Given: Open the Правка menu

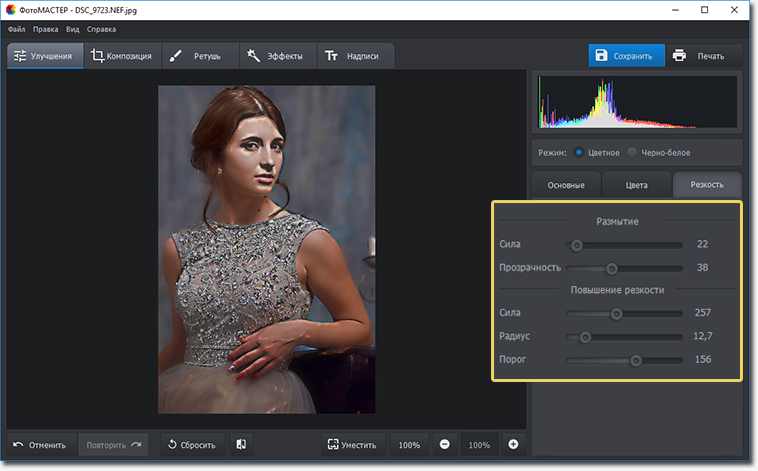Looking at the screenshot, I should pos(45,29).
